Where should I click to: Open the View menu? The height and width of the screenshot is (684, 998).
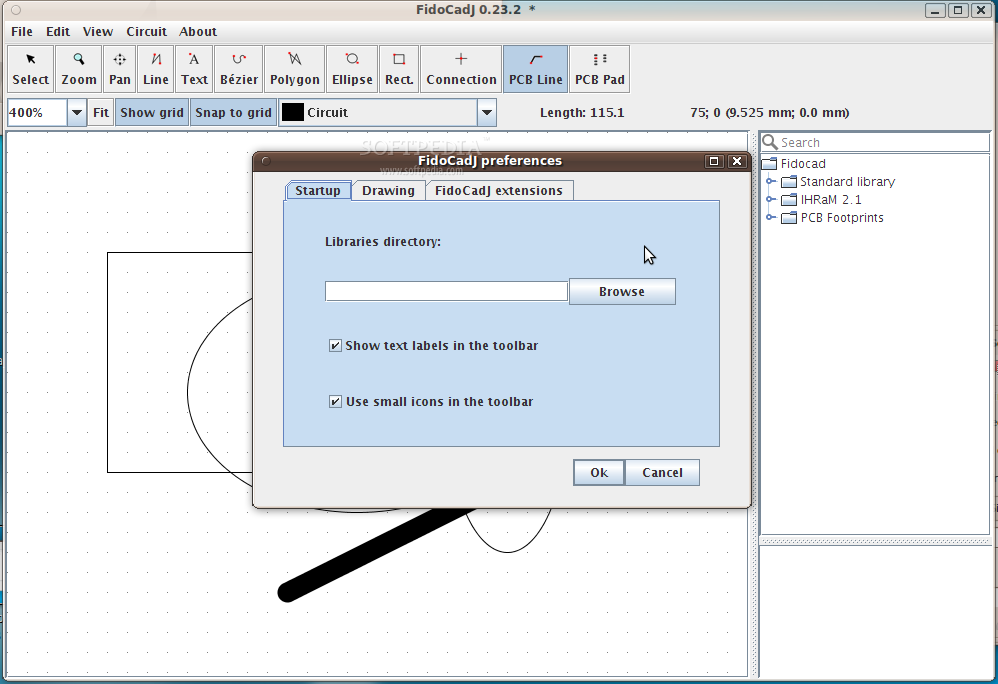98,31
